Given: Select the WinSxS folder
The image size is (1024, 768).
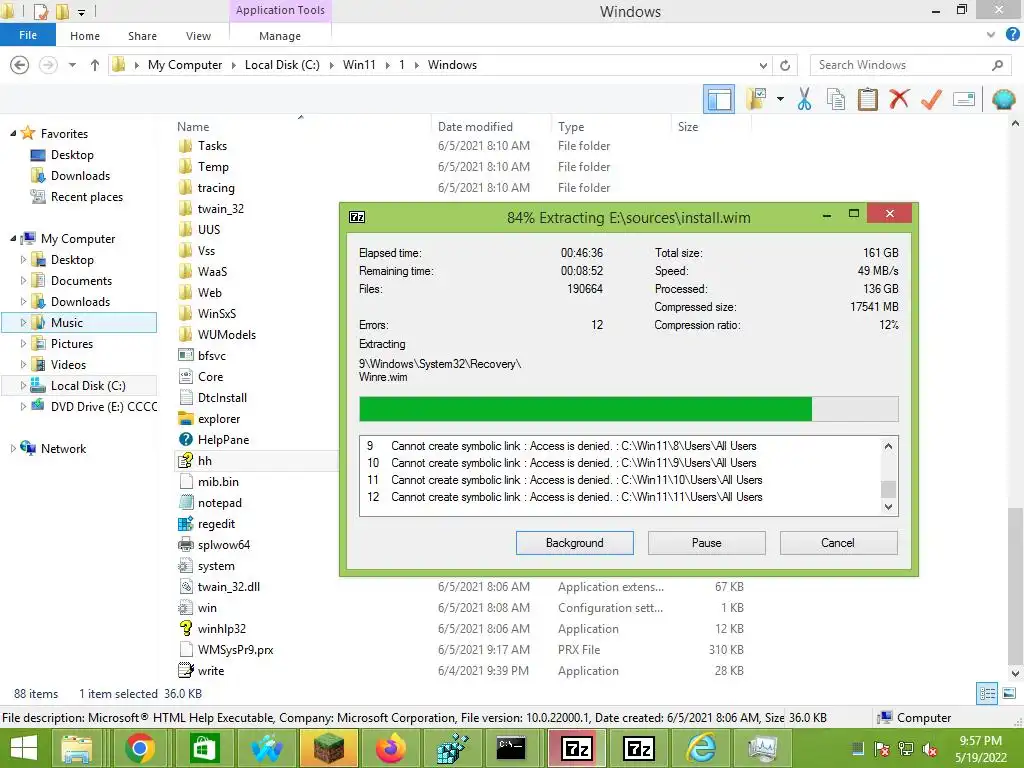Looking at the screenshot, I should 217,313.
